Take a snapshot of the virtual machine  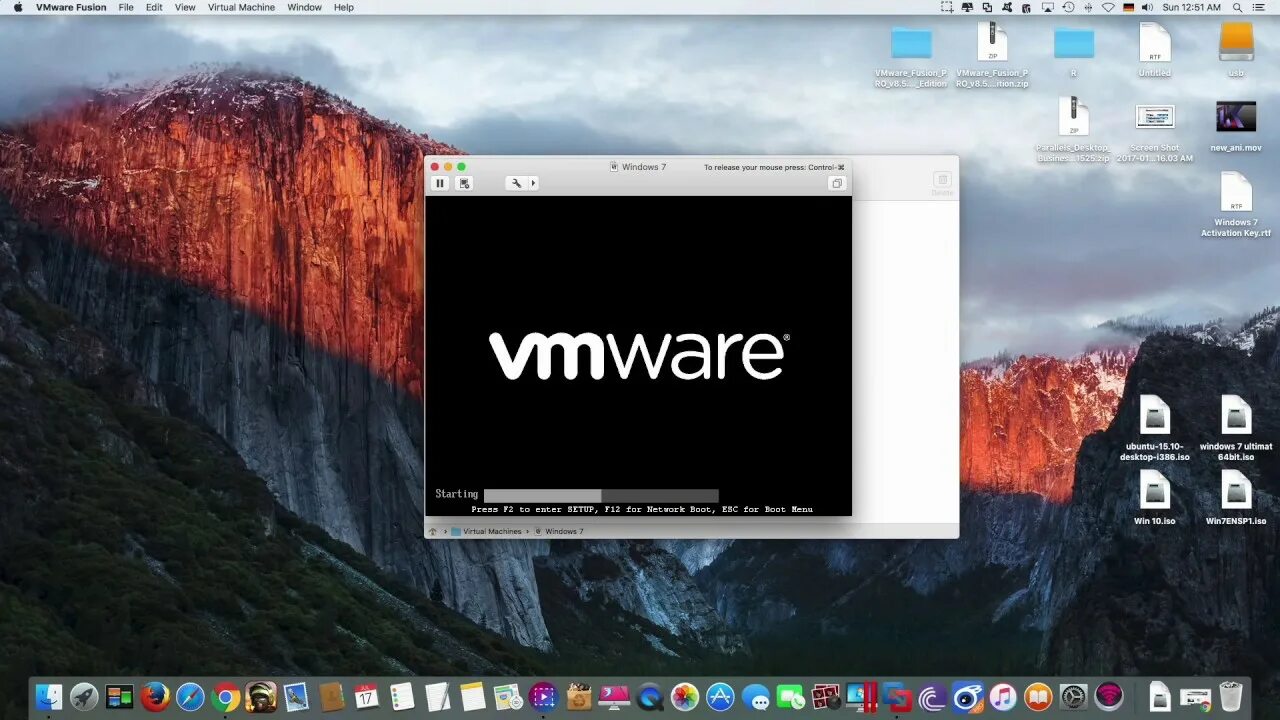[464, 183]
